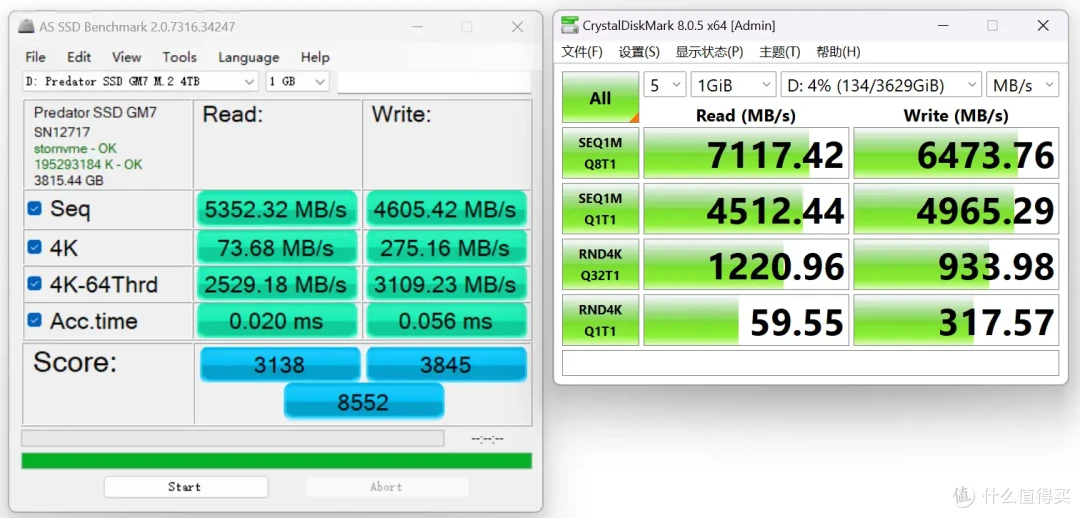The image size is (1080, 518).
Task: Click the stornvme - OK driver text
Action: (76, 149)
